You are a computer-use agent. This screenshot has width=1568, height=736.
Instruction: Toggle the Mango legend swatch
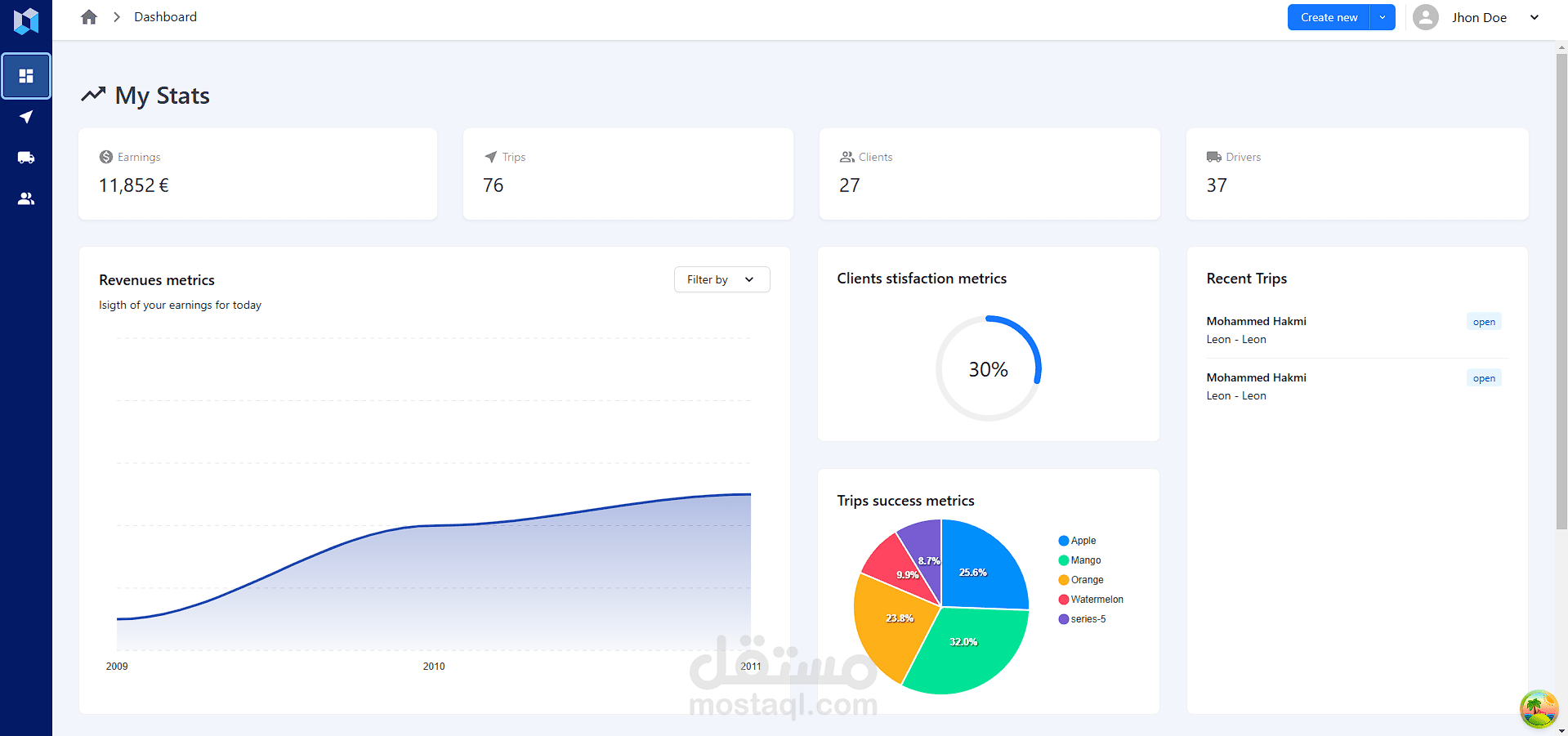coord(1064,560)
